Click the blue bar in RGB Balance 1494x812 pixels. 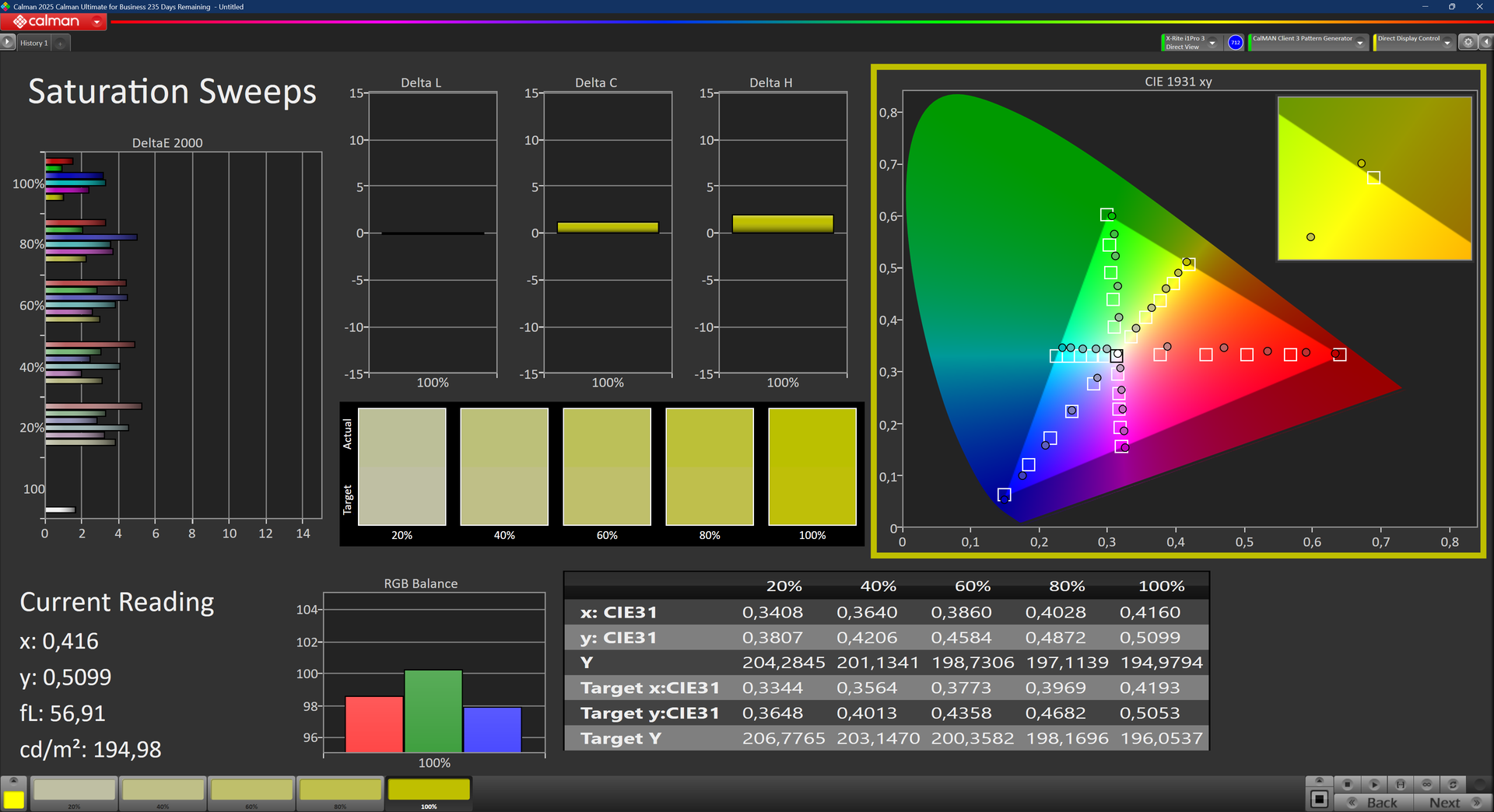493,730
